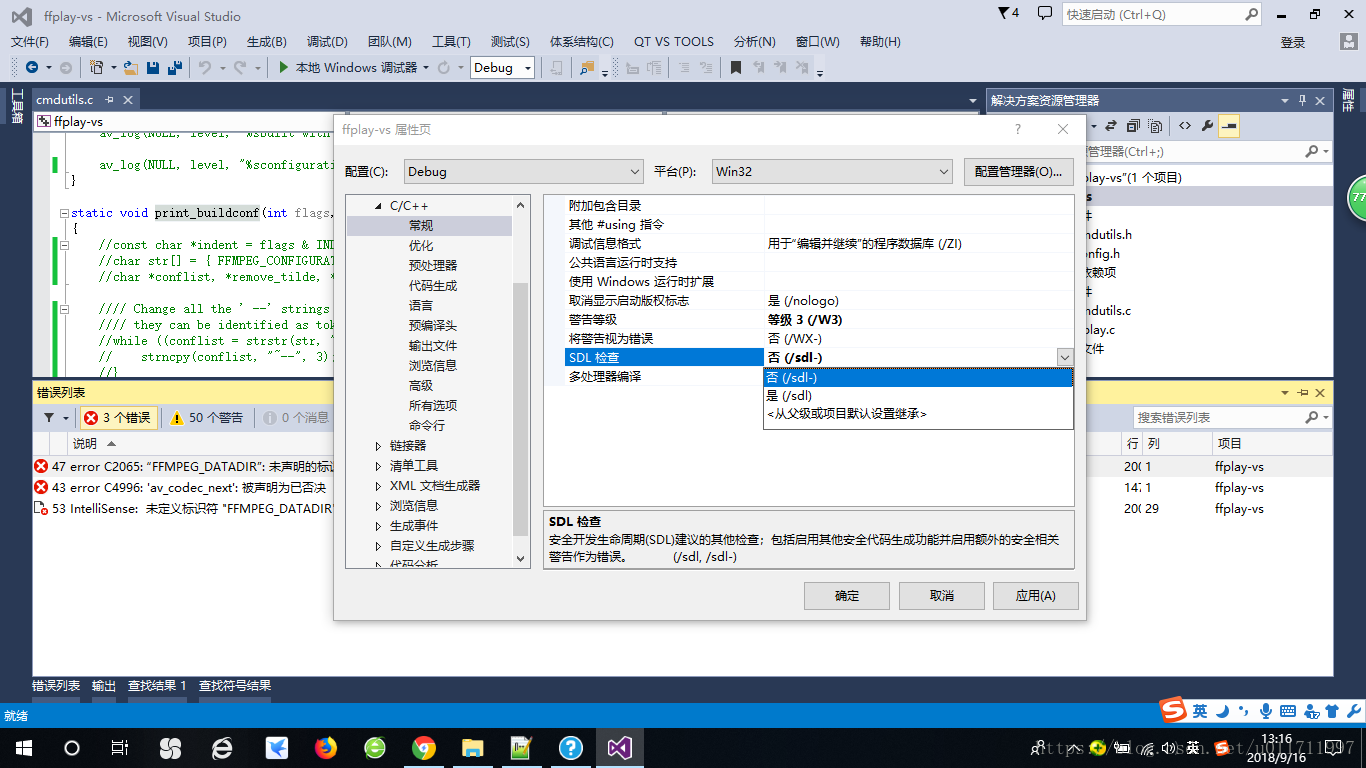Image resolution: width=1366 pixels, height=768 pixels.
Task: Select 预处理器 in the property tree
Action: (x=433, y=266)
